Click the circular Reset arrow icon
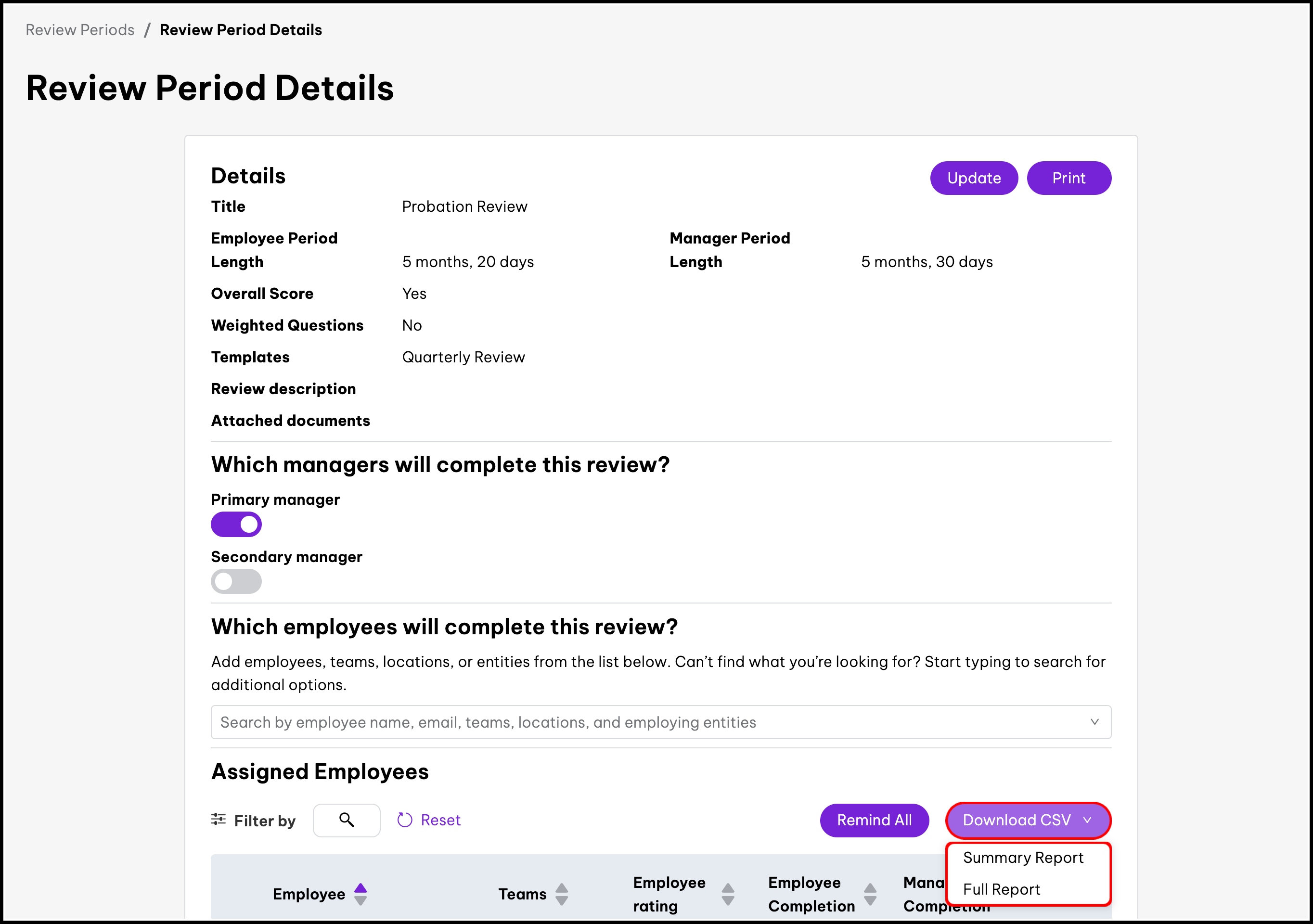 tap(404, 820)
